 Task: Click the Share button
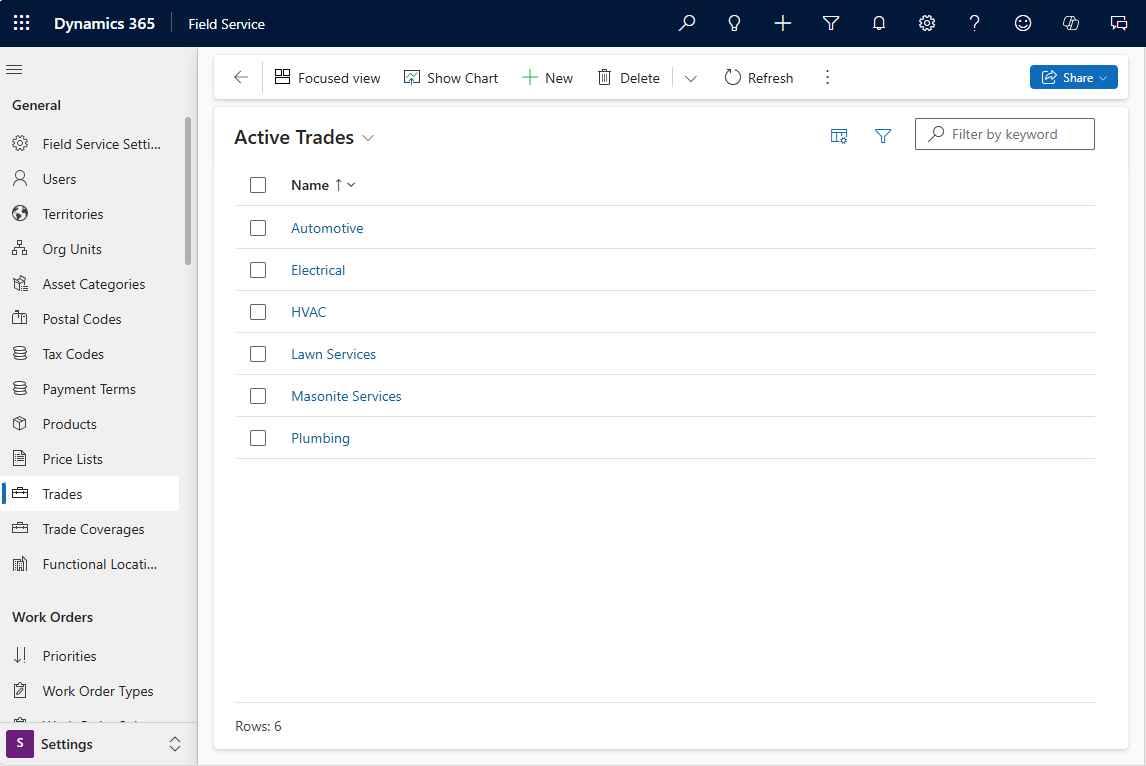click(x=1074, y=77)
